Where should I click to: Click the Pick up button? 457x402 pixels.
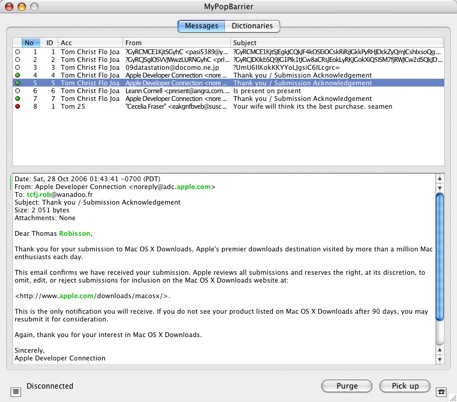[x=405, y=386]
